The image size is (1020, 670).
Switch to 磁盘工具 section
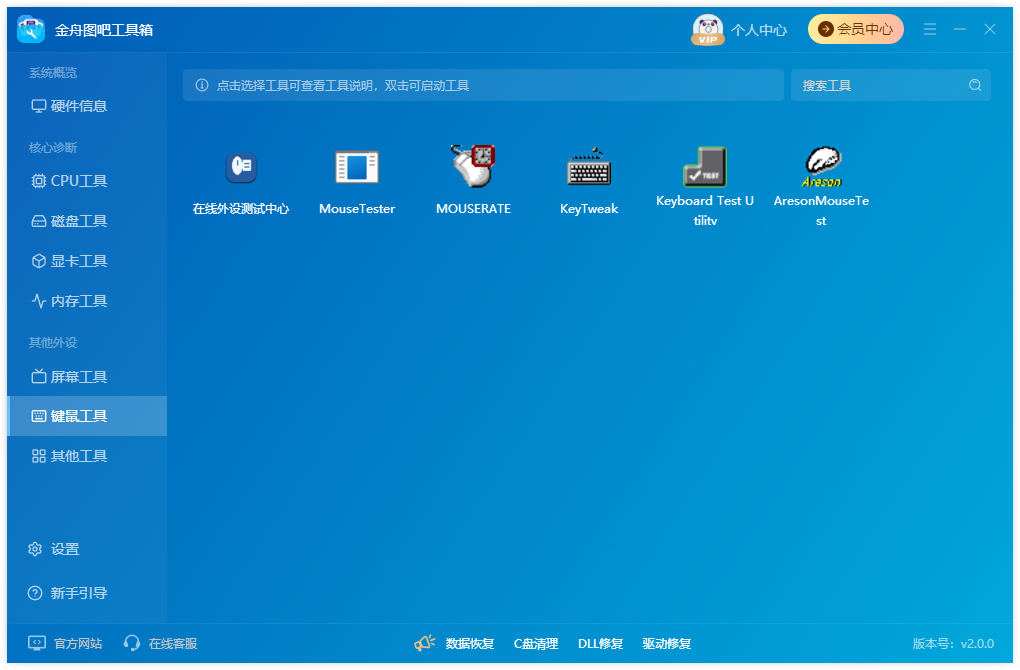87,221
